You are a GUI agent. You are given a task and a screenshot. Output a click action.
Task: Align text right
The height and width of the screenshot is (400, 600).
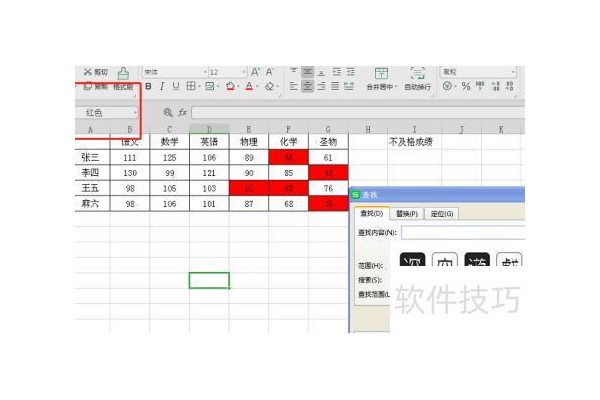click(321, 86)
